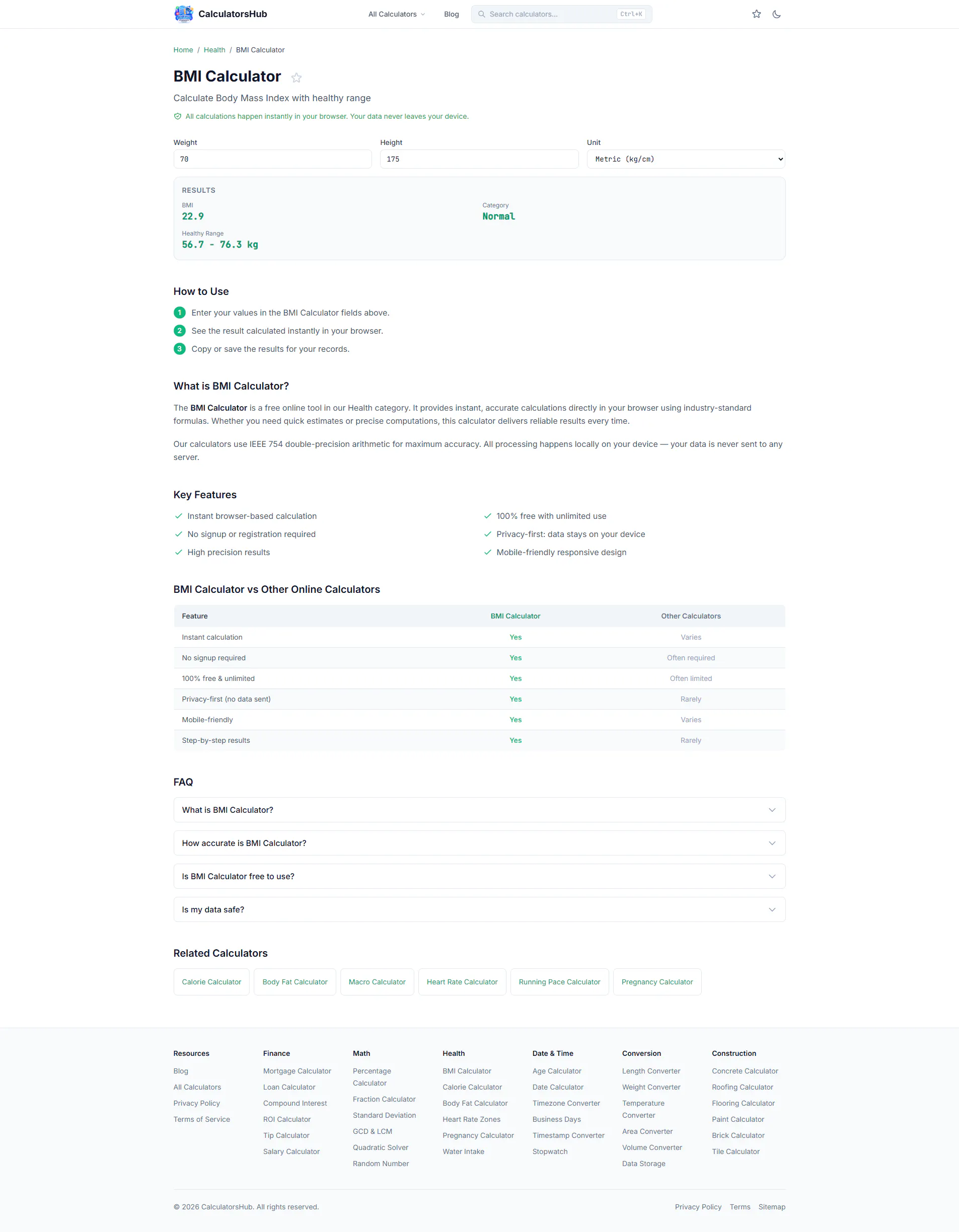
Task: Open the All Calculators dropdown menu
Action: click(397, 14)
